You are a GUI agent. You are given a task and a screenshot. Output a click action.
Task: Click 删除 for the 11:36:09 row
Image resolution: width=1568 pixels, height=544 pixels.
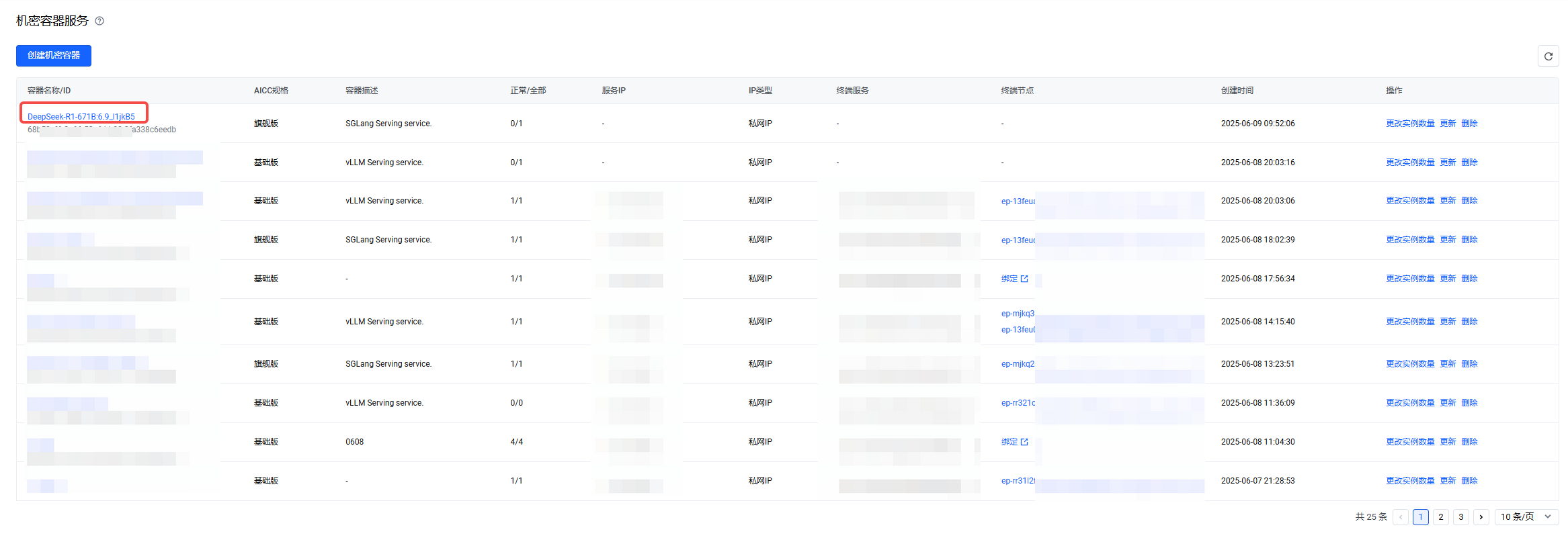pyautogui.click(x=1470, y=403)
